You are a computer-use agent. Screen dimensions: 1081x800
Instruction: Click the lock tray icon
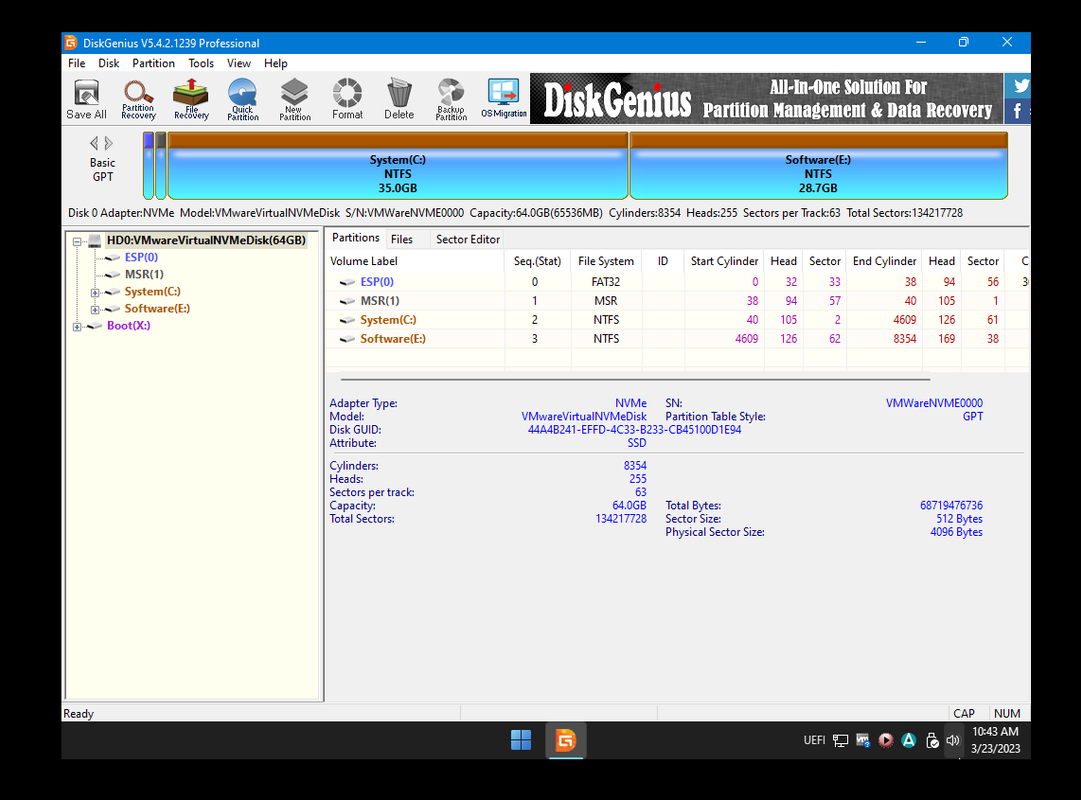[x=932, y=741]
